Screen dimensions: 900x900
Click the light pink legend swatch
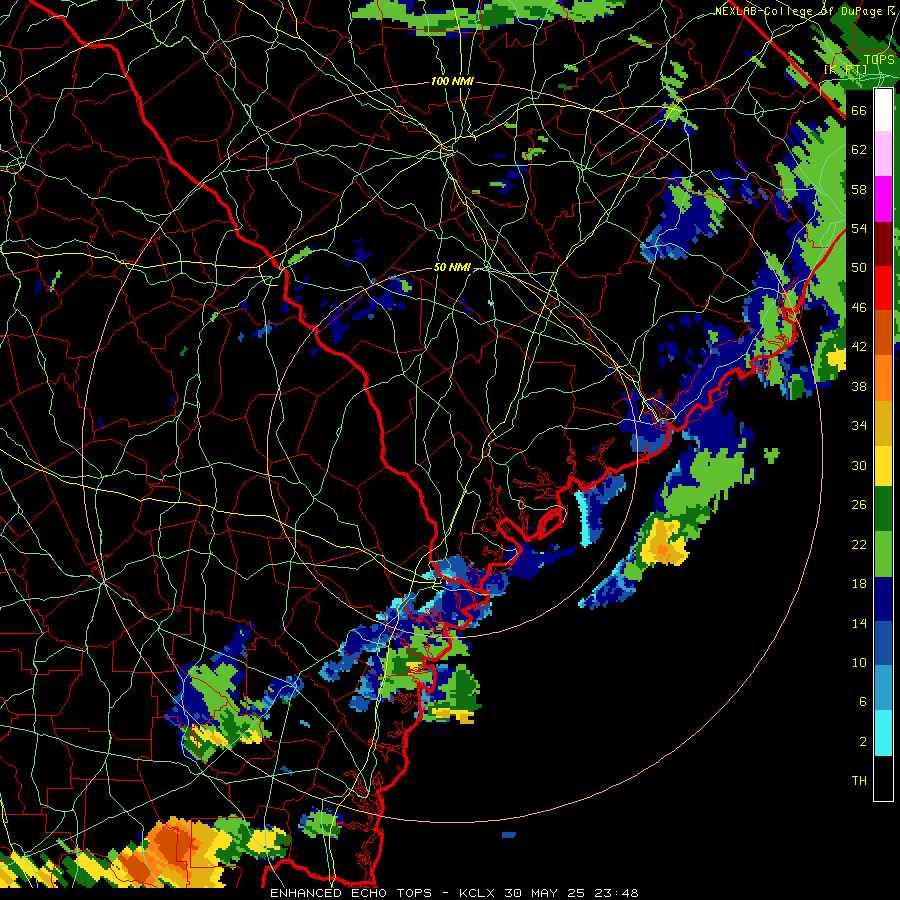click(883, 154)
